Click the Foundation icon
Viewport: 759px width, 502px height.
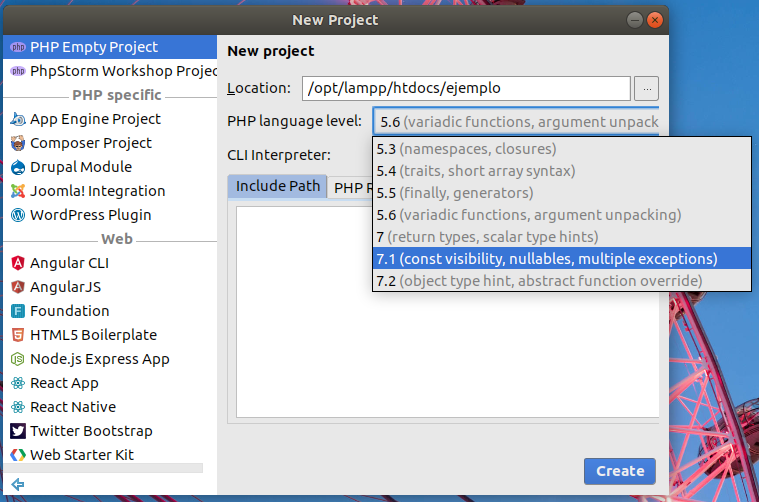click(x=18, y=311)
